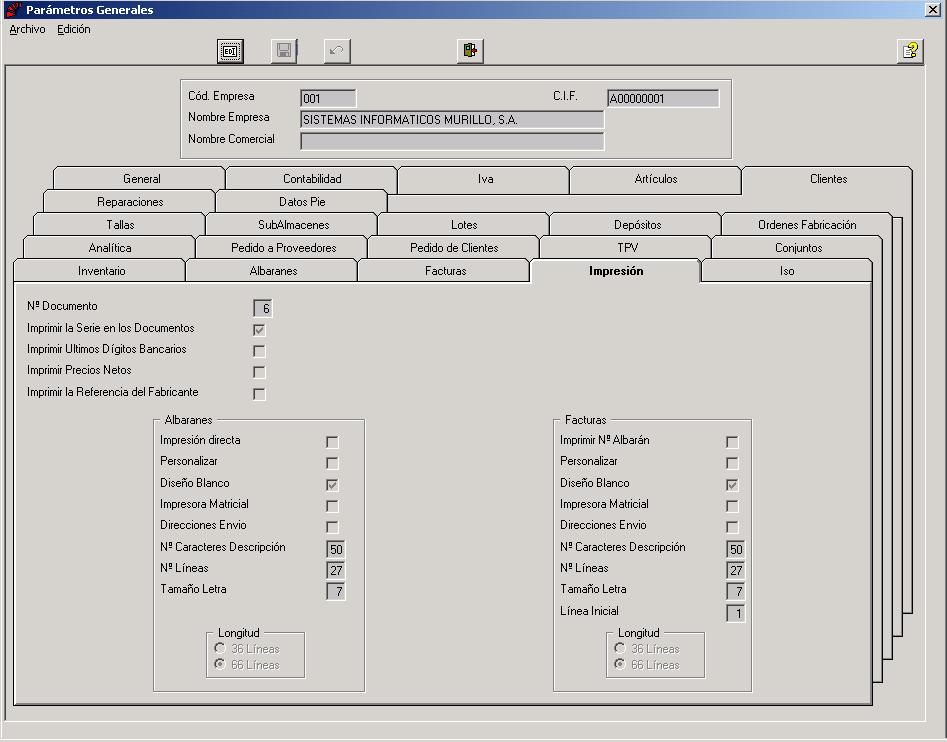
Task: Click the undo arrow toolbar icon
Action: pyautogui.click(x=337, y=51)
